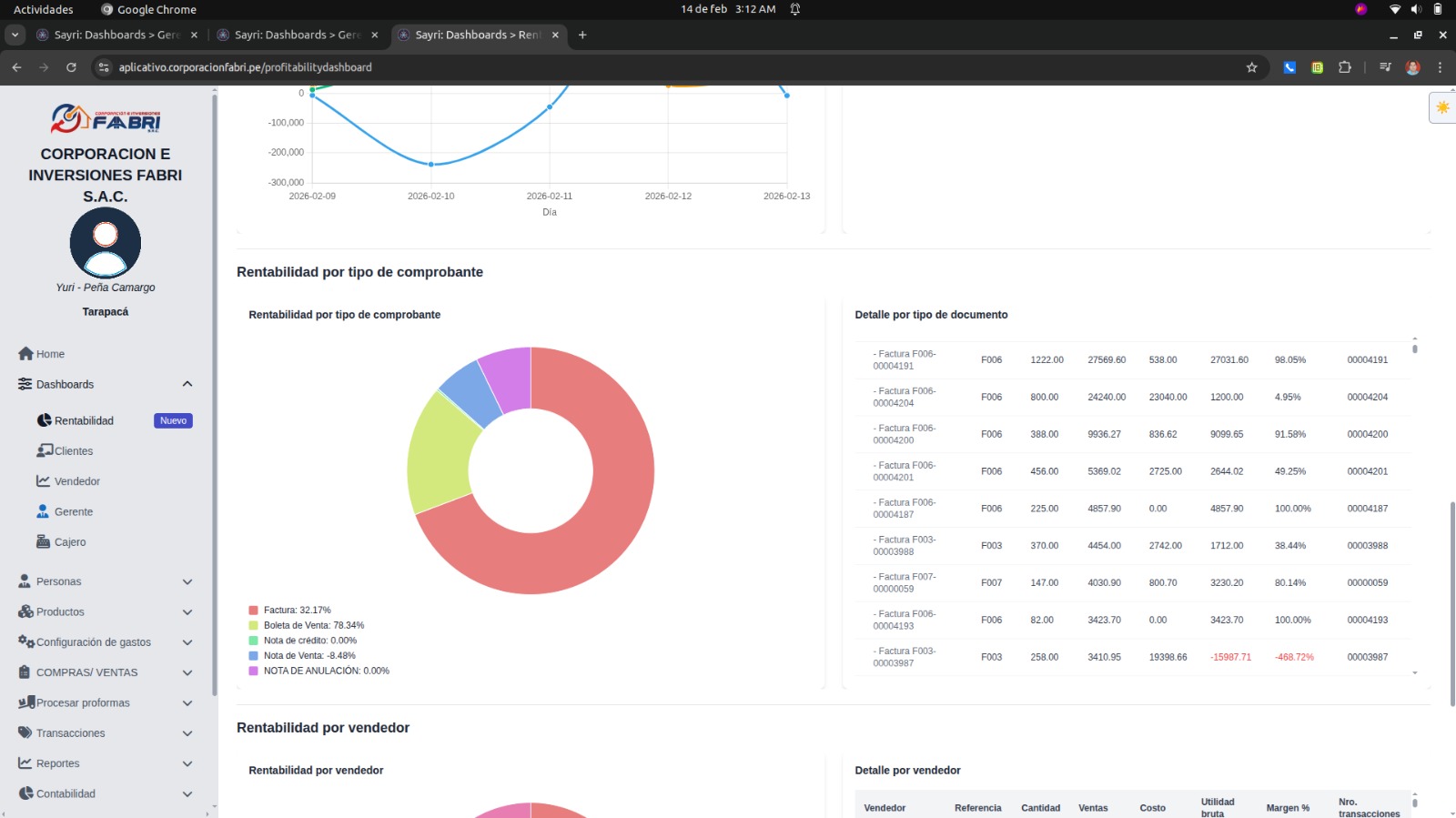Open the Rentabilidad dashboard pie icon

point(44,420)
